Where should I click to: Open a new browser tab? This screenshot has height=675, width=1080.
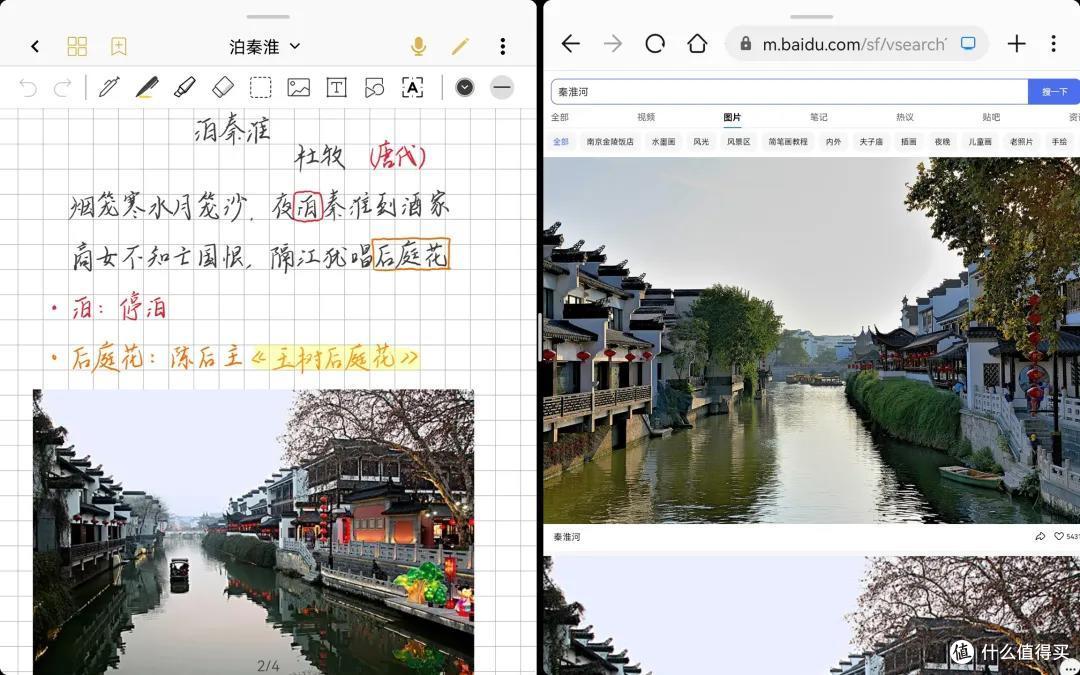click(1017, 44)
